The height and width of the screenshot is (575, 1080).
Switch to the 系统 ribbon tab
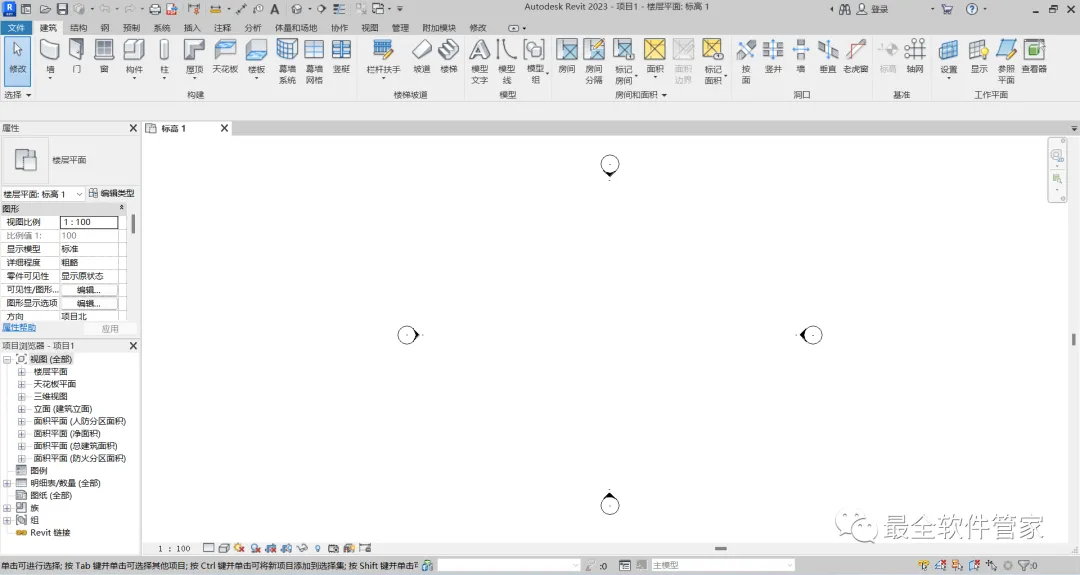[162, 28]
